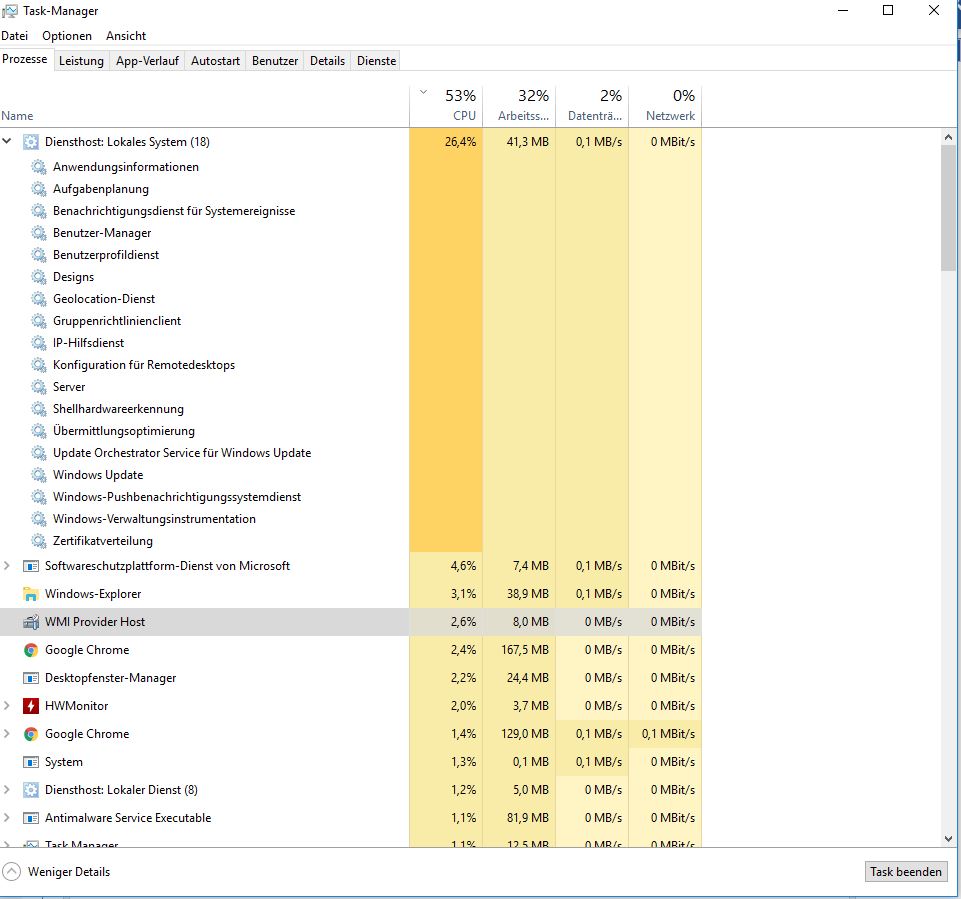
Task: Click the gear icon beside Windows Update service
Action: click(39, 475)
